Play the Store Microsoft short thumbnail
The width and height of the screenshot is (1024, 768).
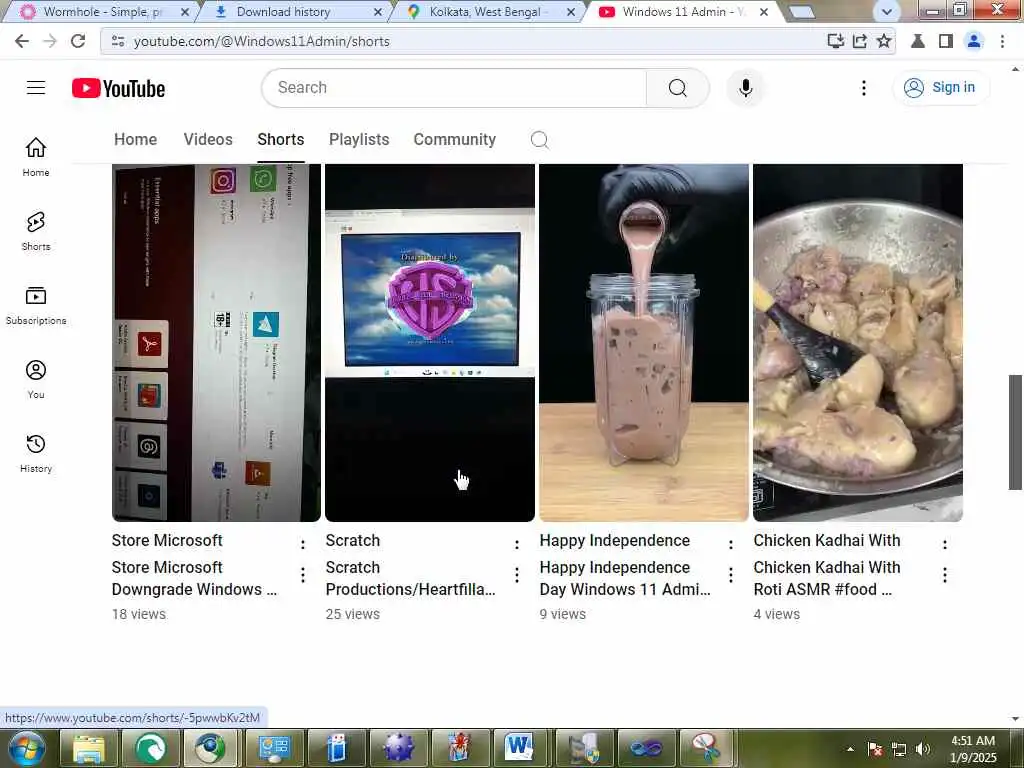pos(216,343)
